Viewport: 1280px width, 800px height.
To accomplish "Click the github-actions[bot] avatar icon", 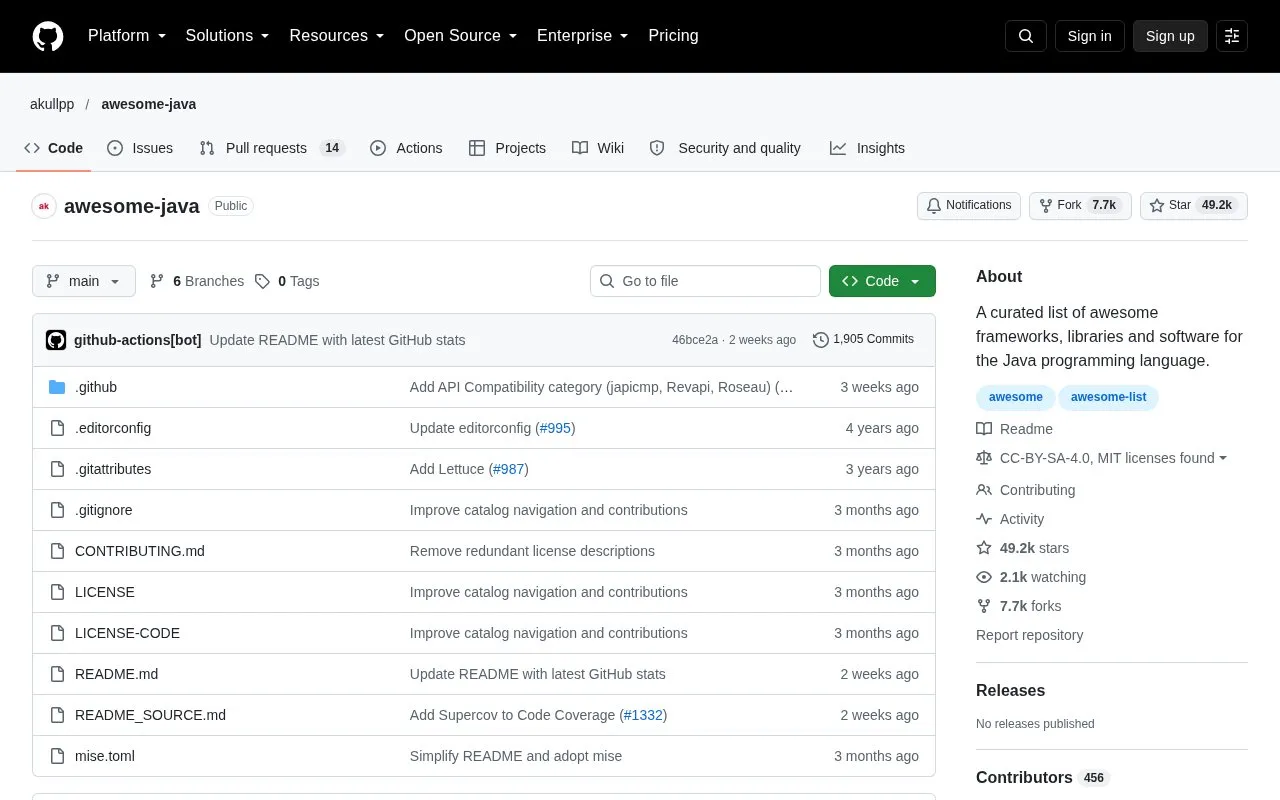I will click(56, 340).
